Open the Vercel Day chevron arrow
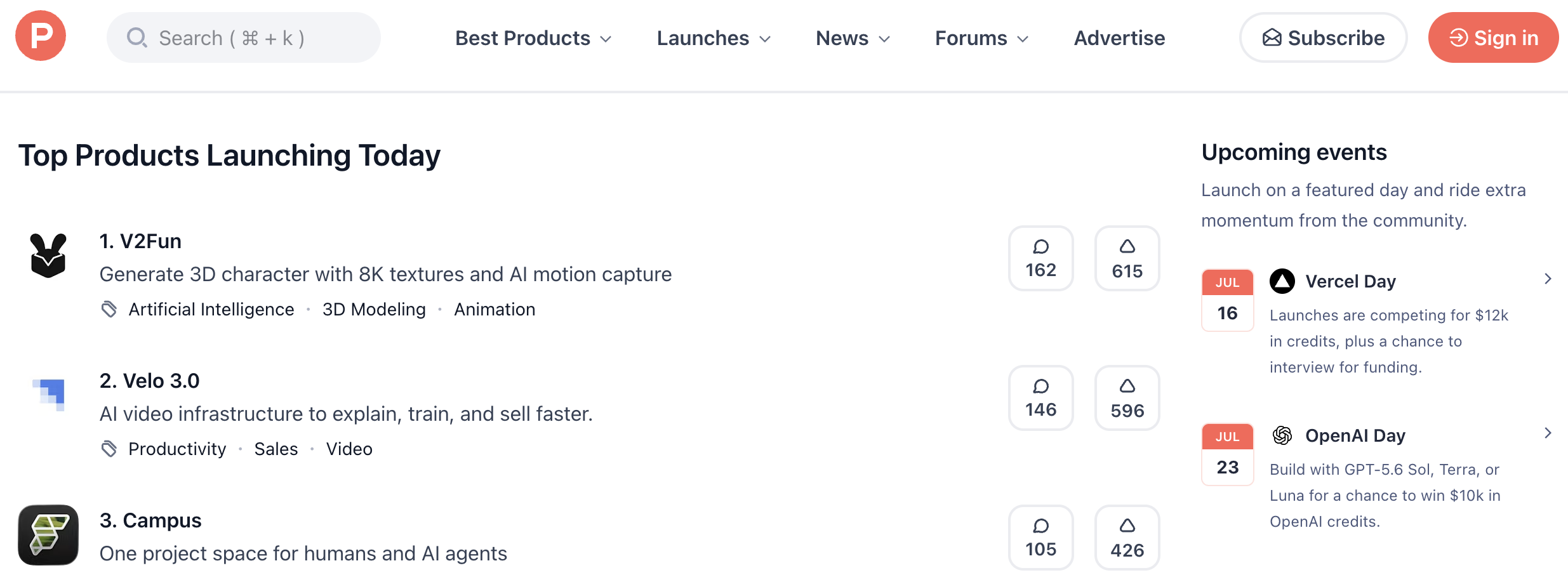The height and width of the screenshot is (575, 1568). click(1548, 279)
